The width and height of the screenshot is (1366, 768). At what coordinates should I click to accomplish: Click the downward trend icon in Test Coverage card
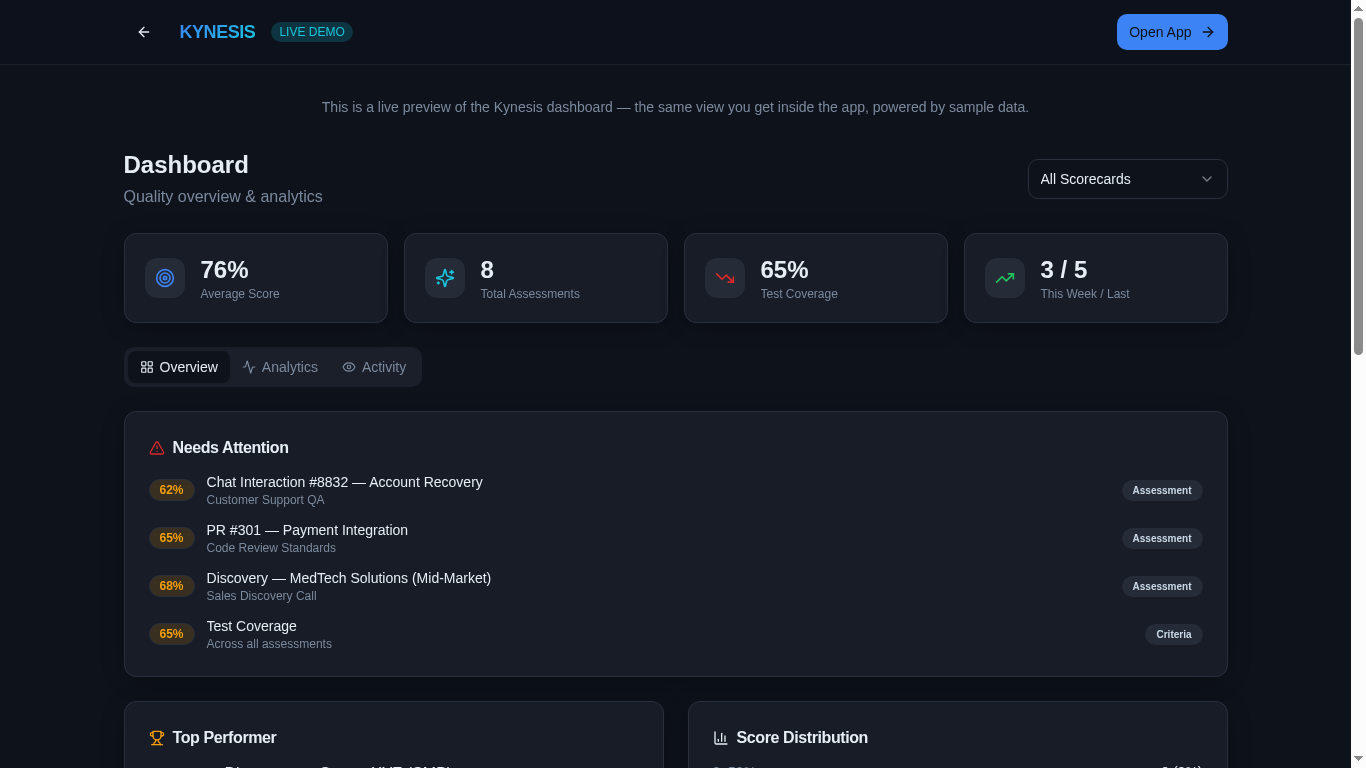tap(725, 278)
